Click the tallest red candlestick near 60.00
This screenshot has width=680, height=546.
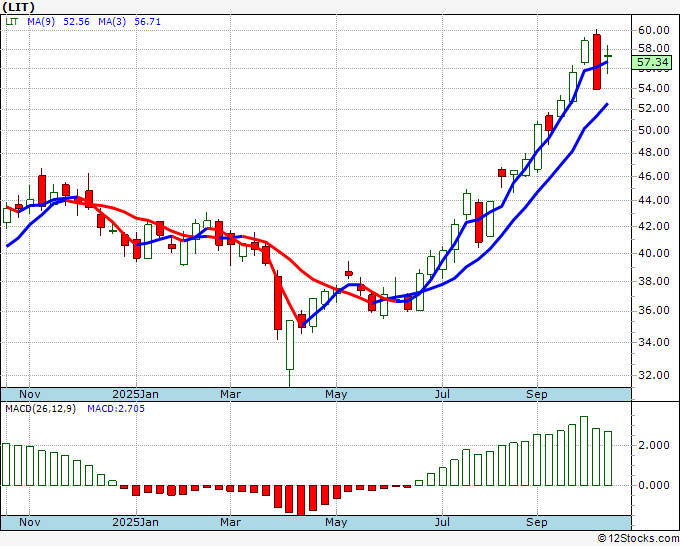(597, 60)
